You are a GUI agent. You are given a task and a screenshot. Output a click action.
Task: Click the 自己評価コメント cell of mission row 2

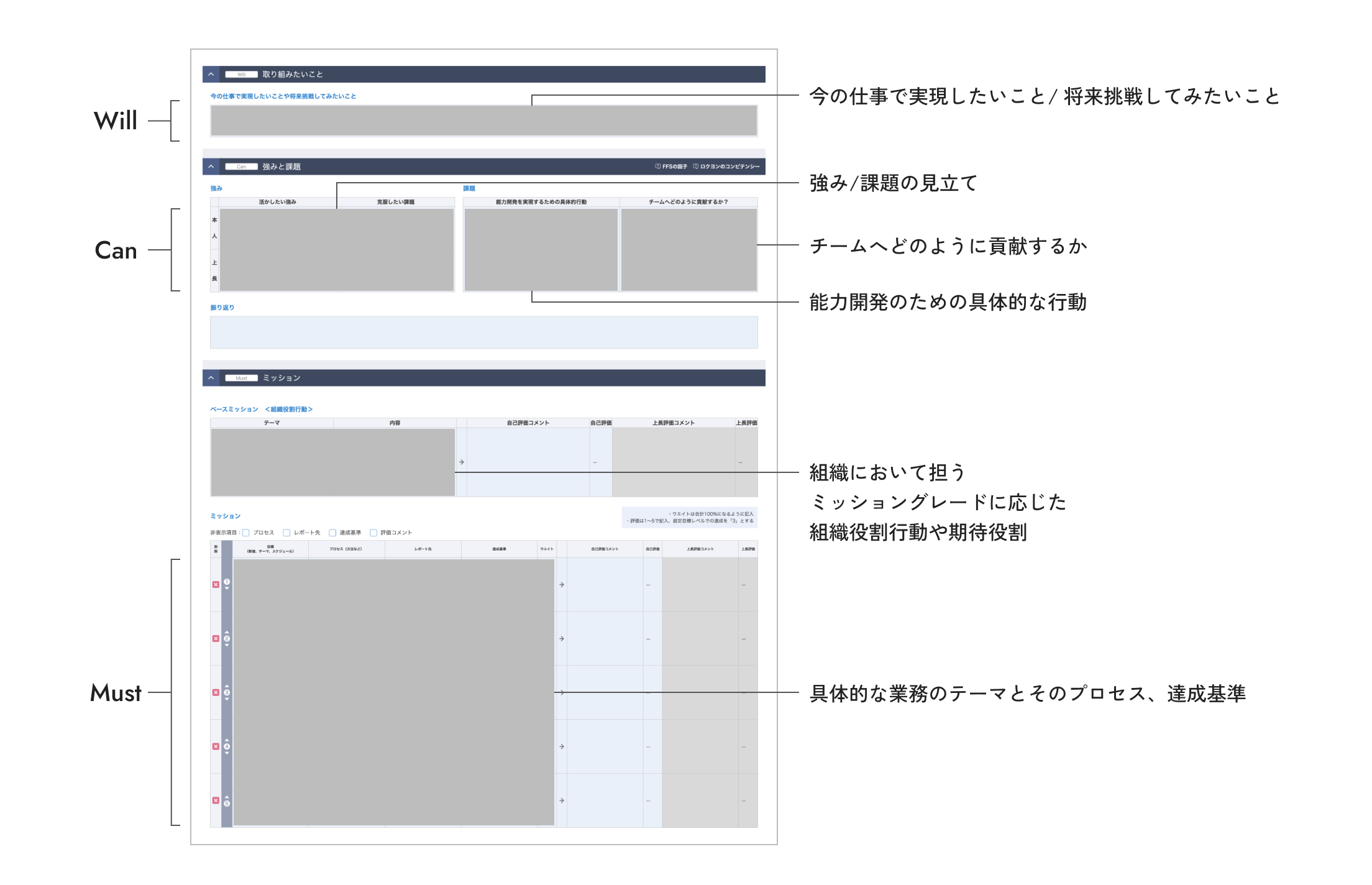[605, 639]
